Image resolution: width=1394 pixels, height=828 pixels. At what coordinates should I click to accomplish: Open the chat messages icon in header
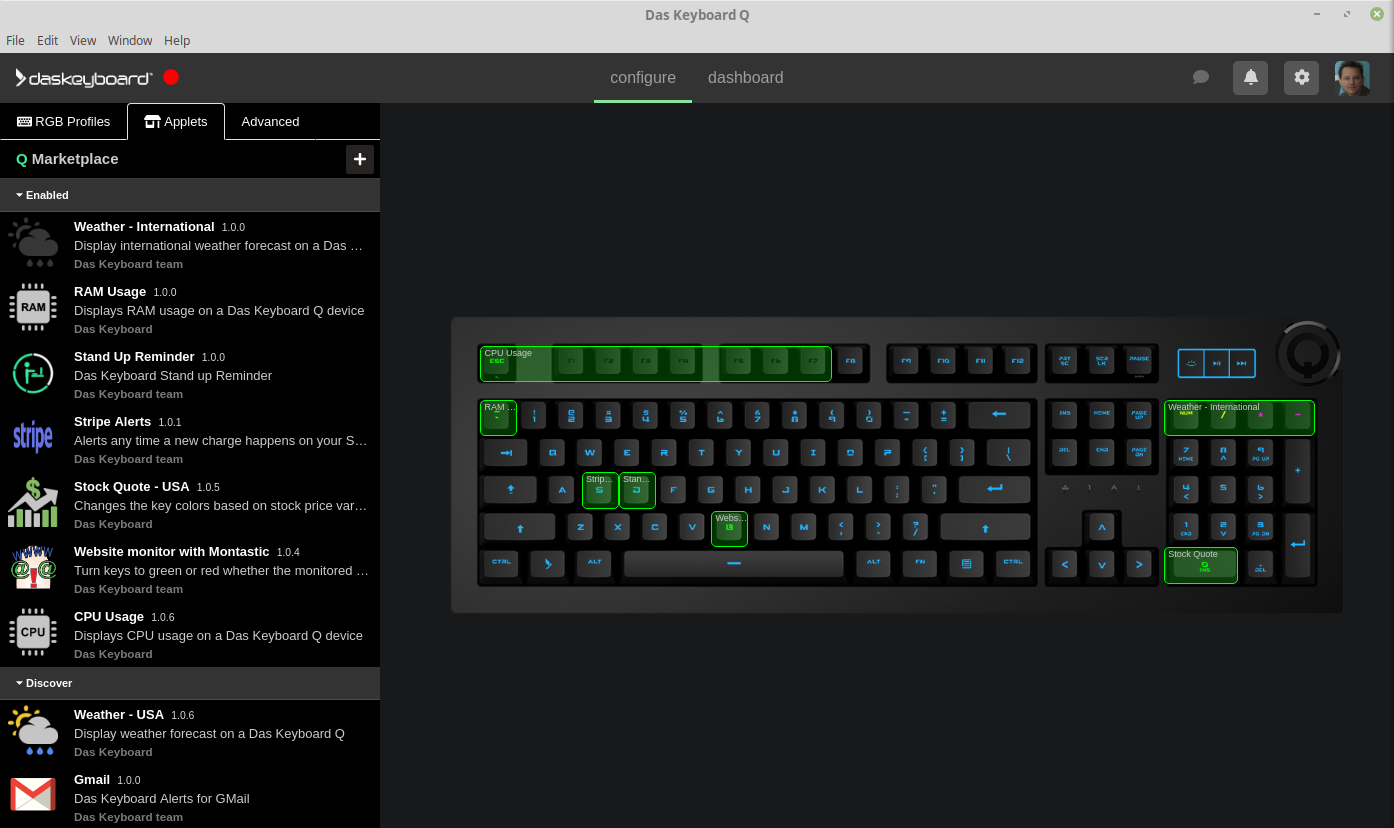(1201, 78)
